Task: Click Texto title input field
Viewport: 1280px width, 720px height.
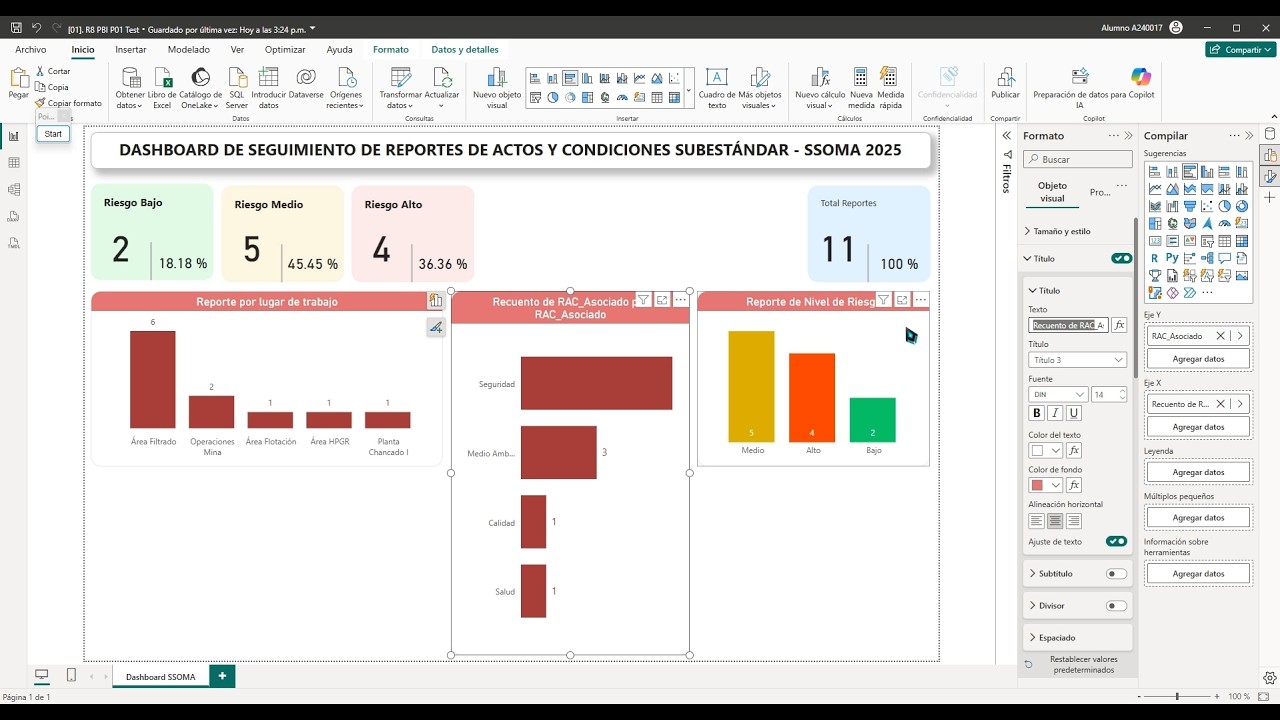Action: [x=1068, y=325]
